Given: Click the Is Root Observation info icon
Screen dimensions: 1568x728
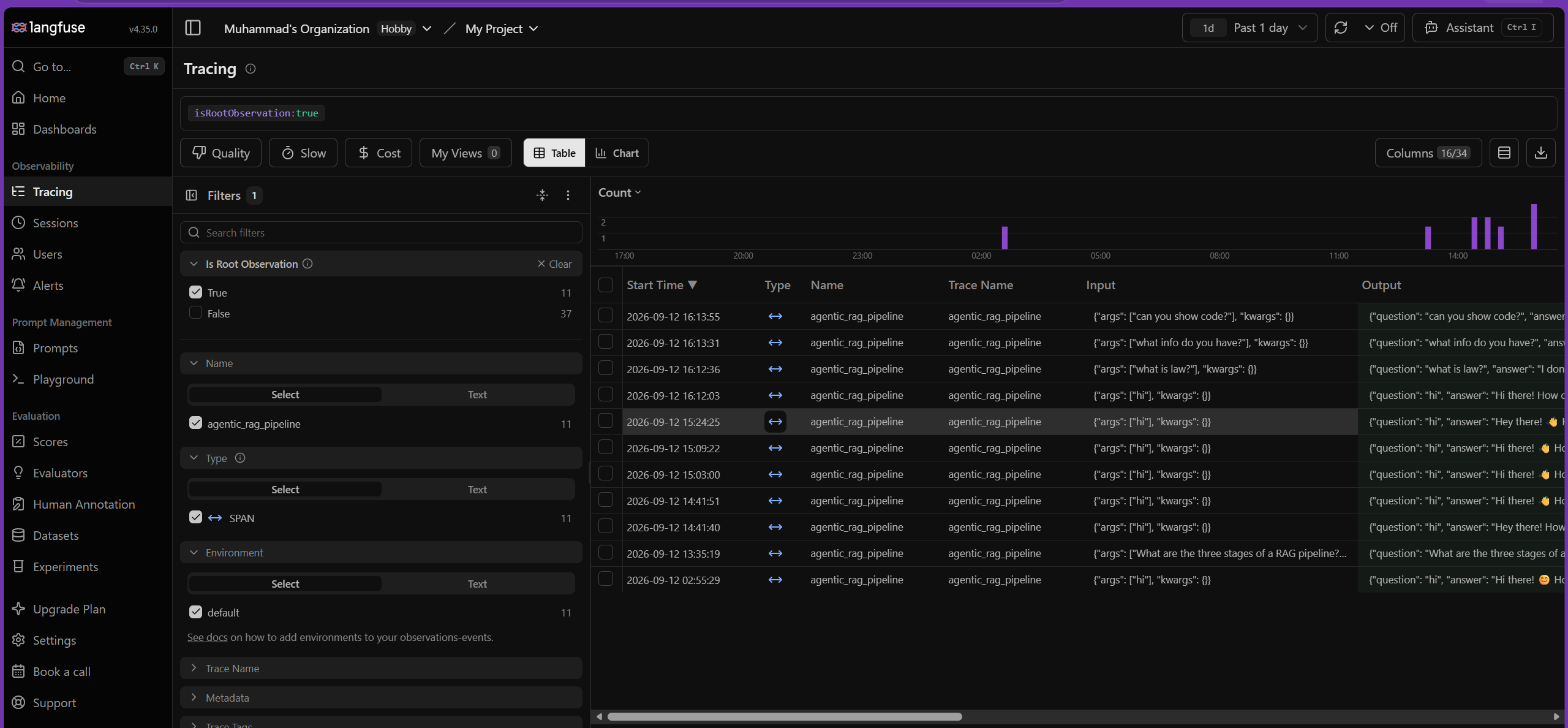Looking at the screenshot, I should [307, 264].
